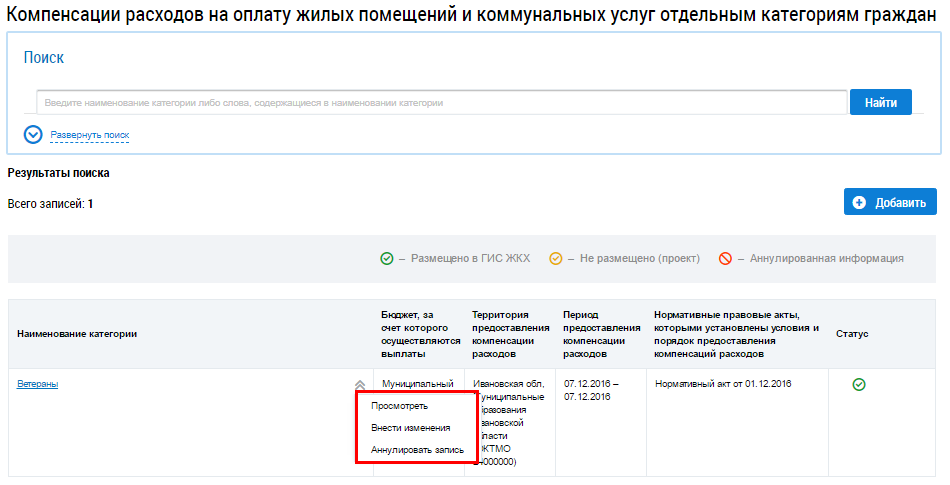This screenshot has height=485, width=950.
Task: Open the Ветераны category link
Action: point(37,384)
